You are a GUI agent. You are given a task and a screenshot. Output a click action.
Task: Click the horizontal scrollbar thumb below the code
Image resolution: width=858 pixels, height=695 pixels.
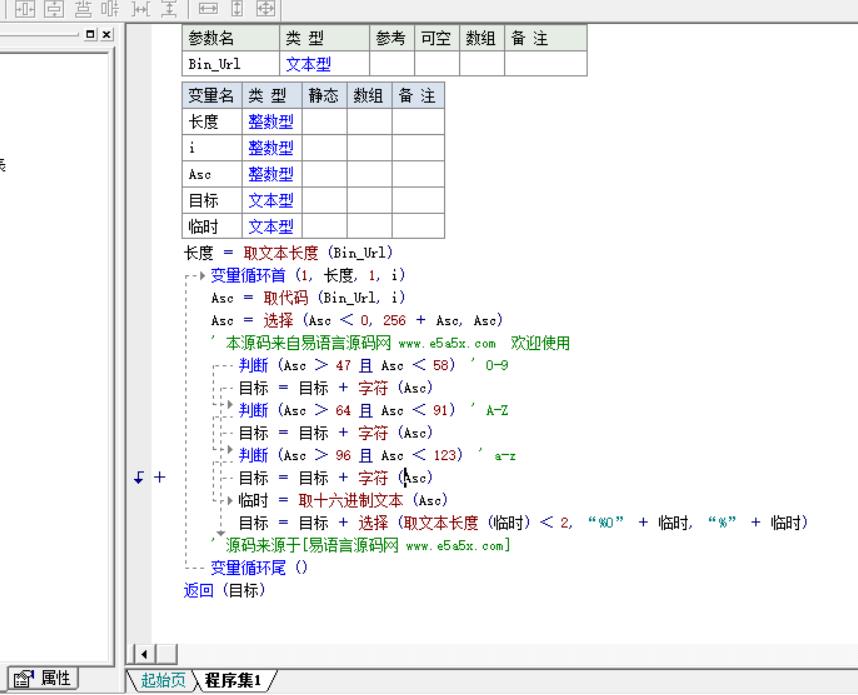pos(167,654)
